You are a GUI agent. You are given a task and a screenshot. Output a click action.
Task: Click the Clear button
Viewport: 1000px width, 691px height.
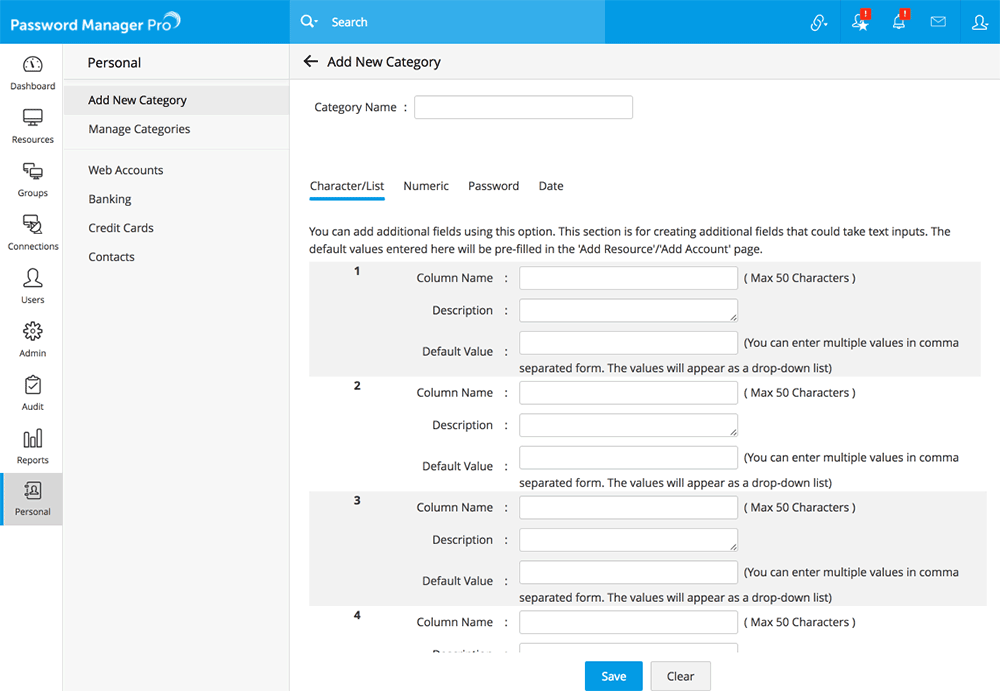pyautogui.click(x=680, y=676)
